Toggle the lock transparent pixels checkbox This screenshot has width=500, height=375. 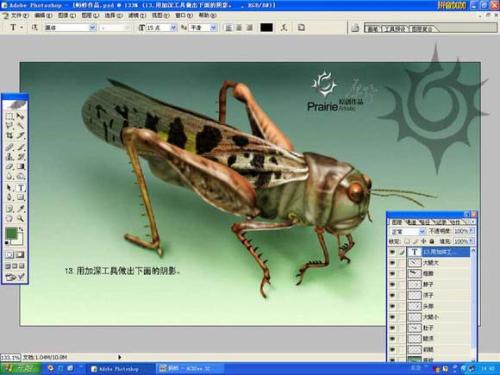[407, 241]
